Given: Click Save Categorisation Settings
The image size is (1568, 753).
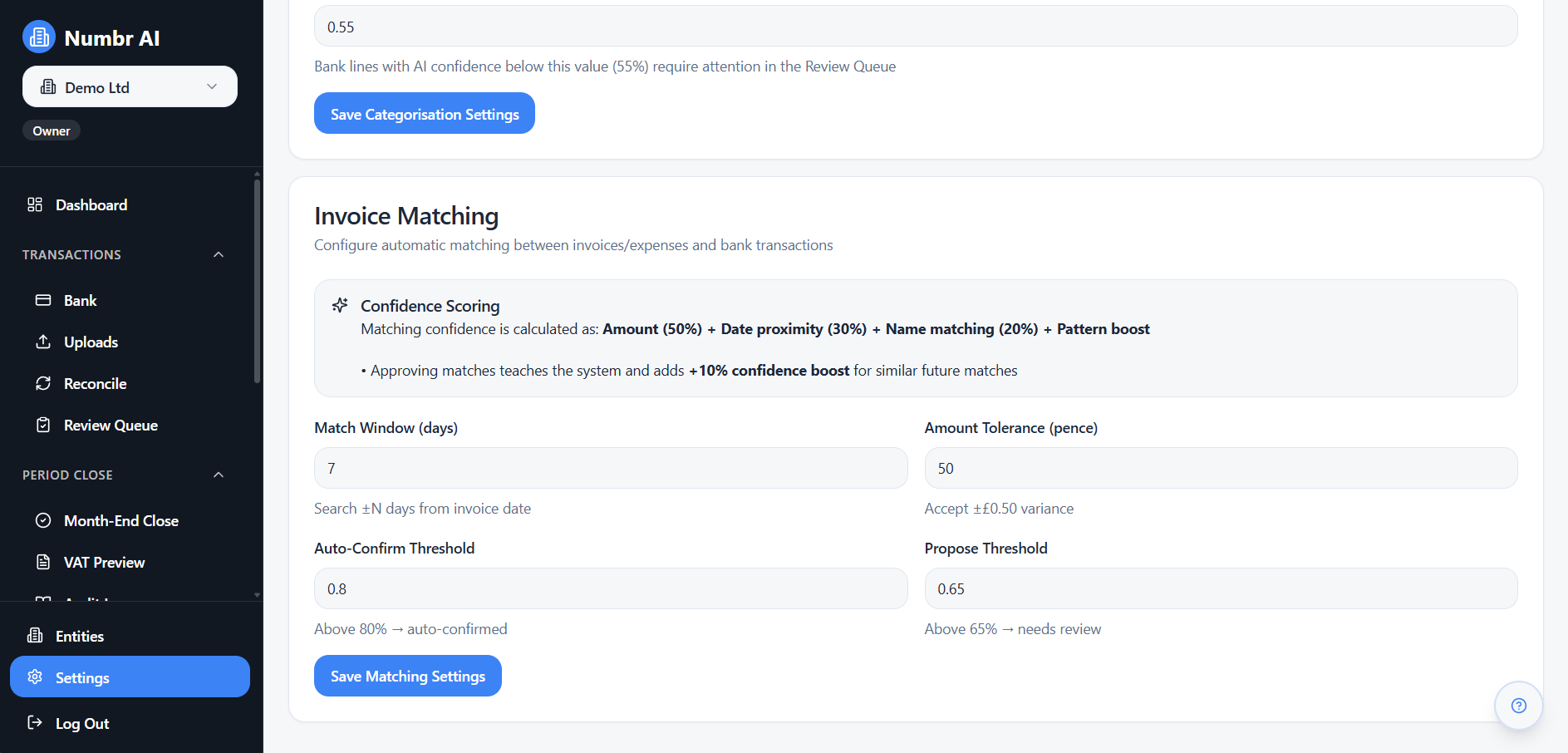Looking at the screenshot, I should (x=424, y=113).
